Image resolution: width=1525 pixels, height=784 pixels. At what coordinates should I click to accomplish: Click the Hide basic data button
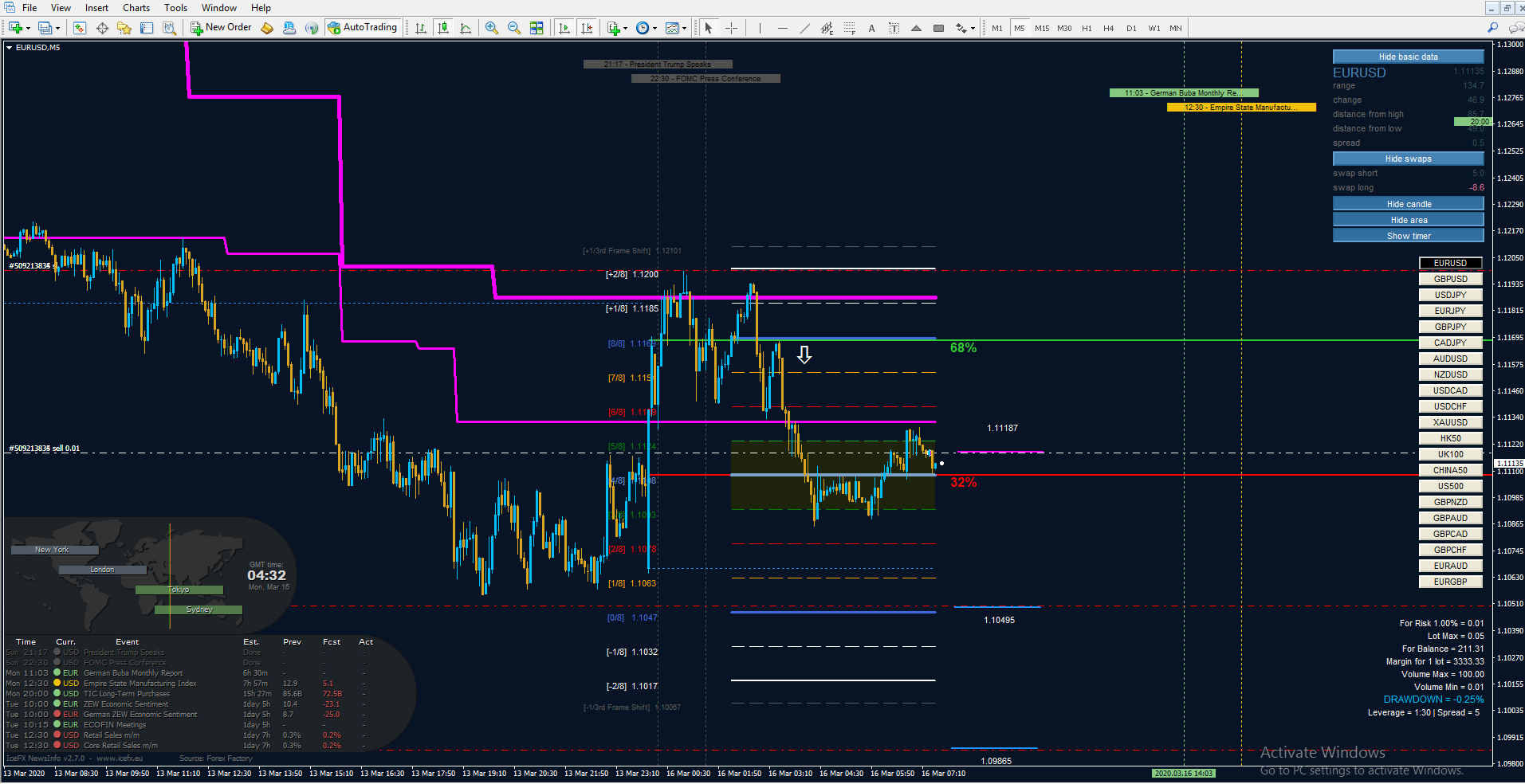click(1408, 57)
